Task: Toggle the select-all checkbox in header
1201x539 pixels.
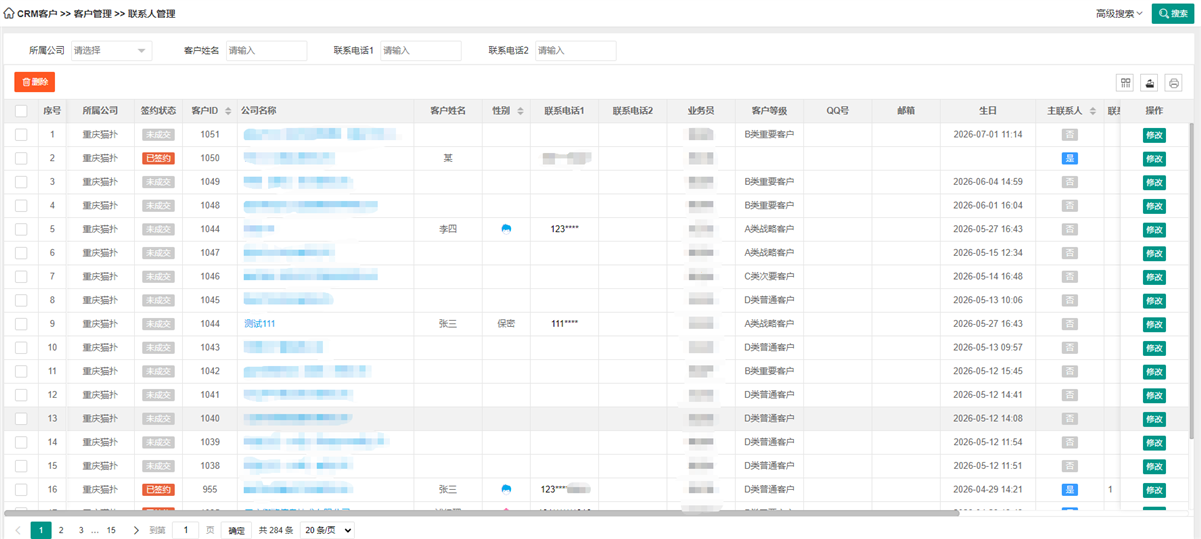Action: (x=21, y=111)
